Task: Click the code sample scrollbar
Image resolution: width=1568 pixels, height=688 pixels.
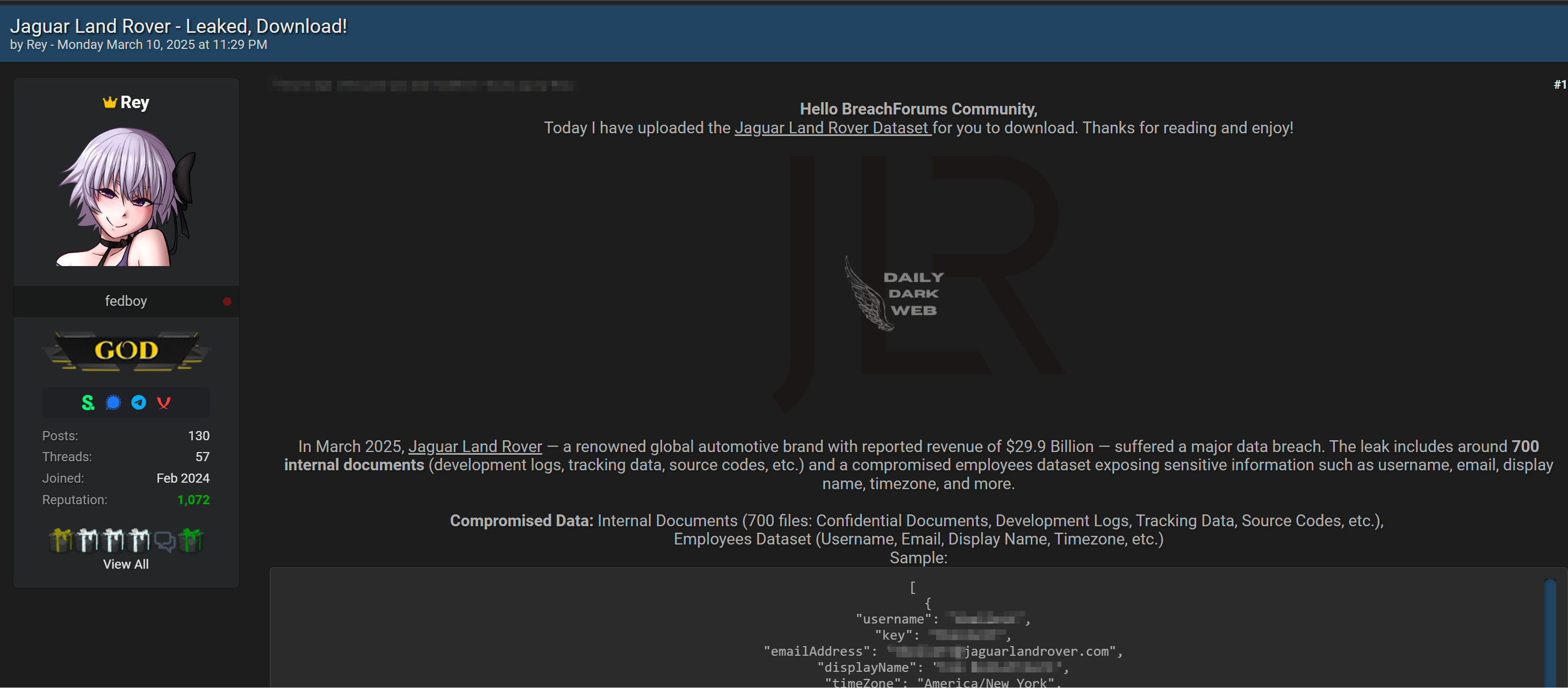Action: (1550, 633)
